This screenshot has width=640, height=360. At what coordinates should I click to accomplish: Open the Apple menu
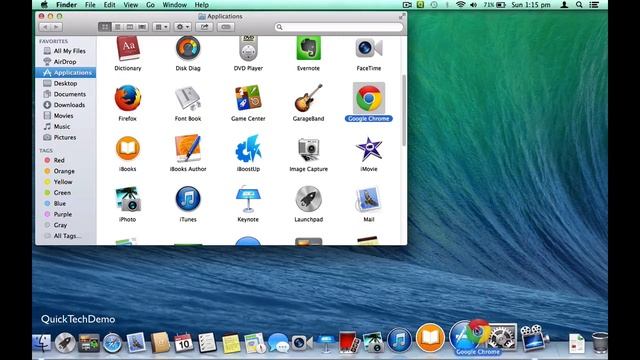tap(44, 5)
